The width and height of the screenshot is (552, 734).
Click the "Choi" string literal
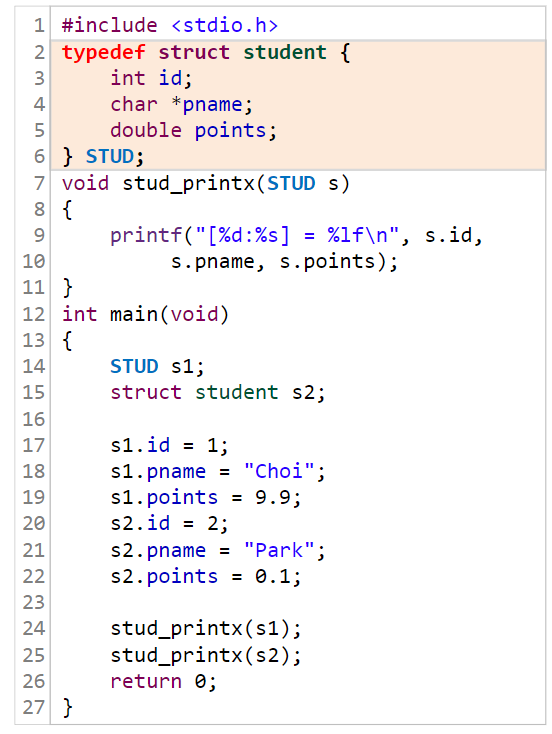pos(279,471)
